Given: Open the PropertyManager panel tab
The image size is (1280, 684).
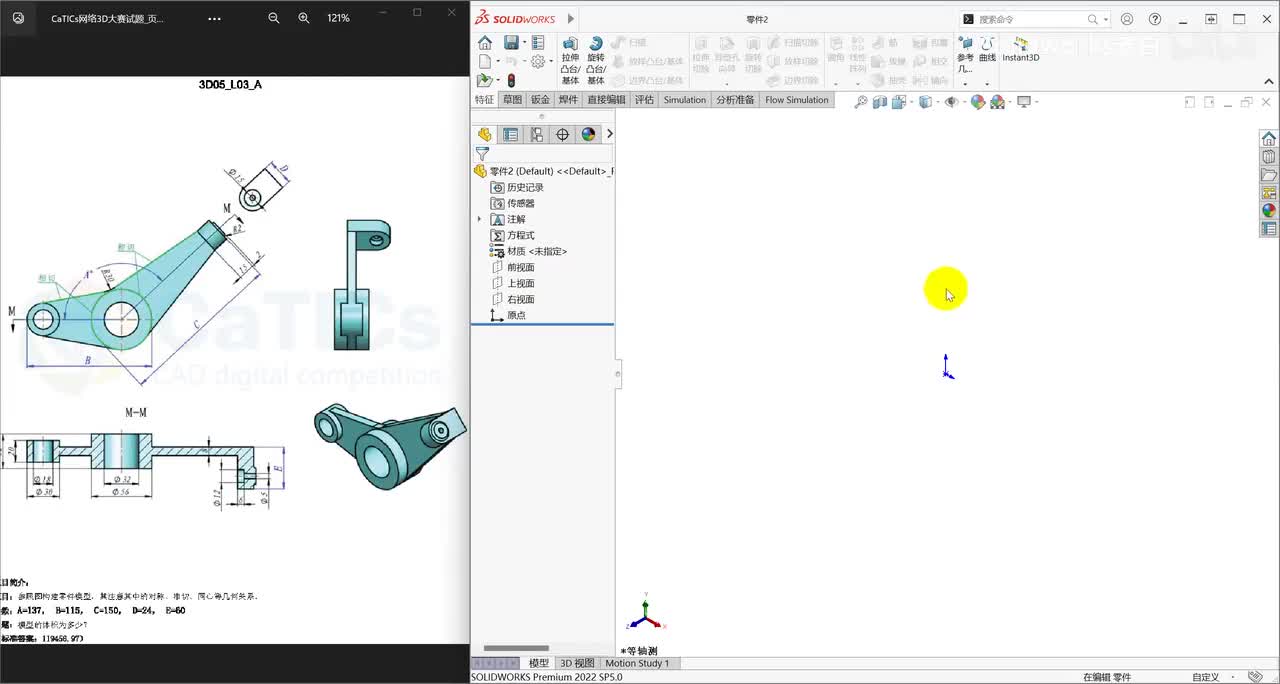Looking at the screenshot, I should point(511,134).
